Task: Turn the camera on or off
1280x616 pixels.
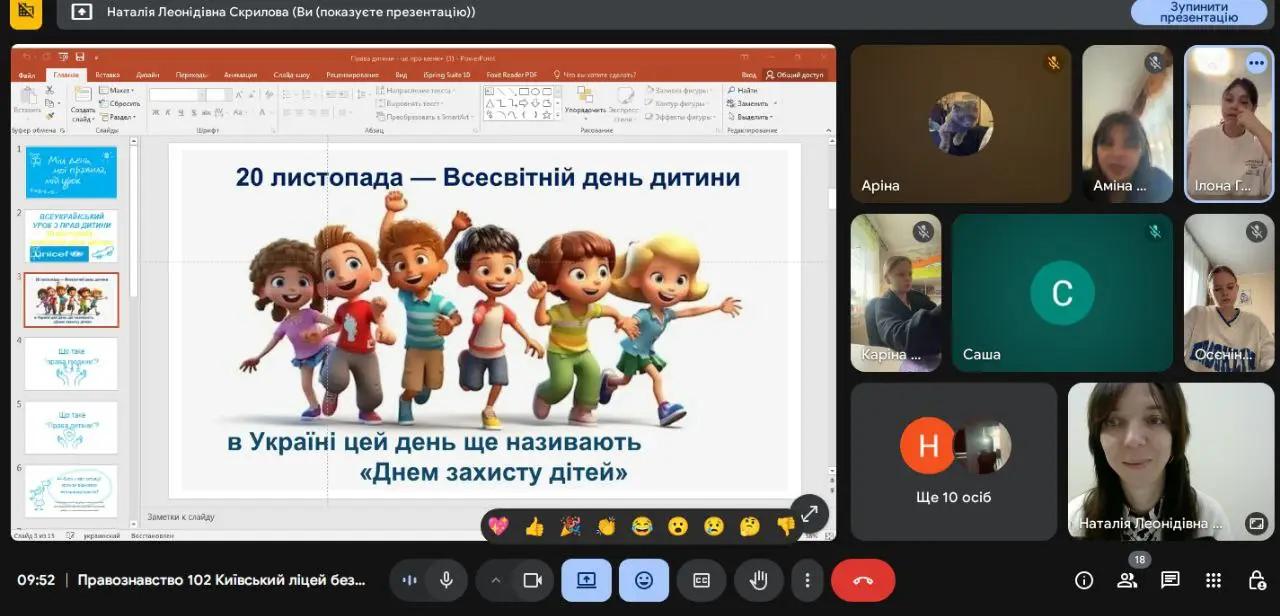Action: coord(532,580)
